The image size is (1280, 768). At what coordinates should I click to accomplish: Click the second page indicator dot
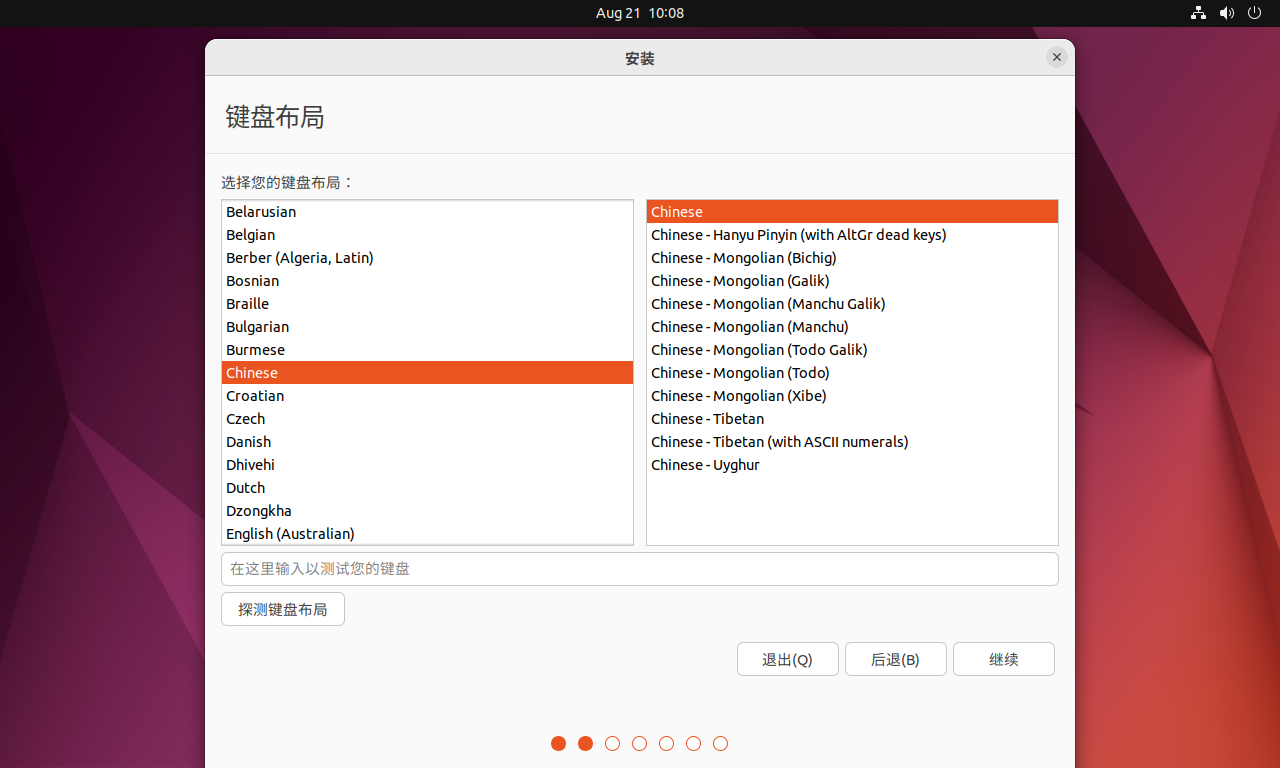(x=585, y=743)
